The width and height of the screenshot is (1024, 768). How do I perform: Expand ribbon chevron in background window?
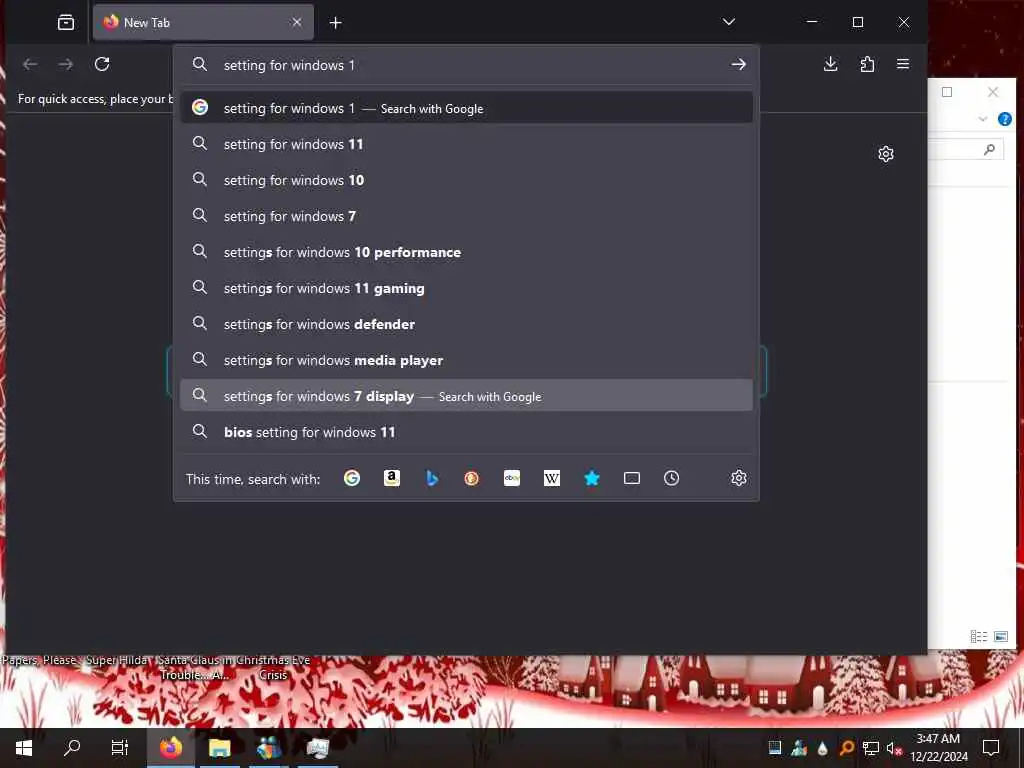tap(983, 119)
